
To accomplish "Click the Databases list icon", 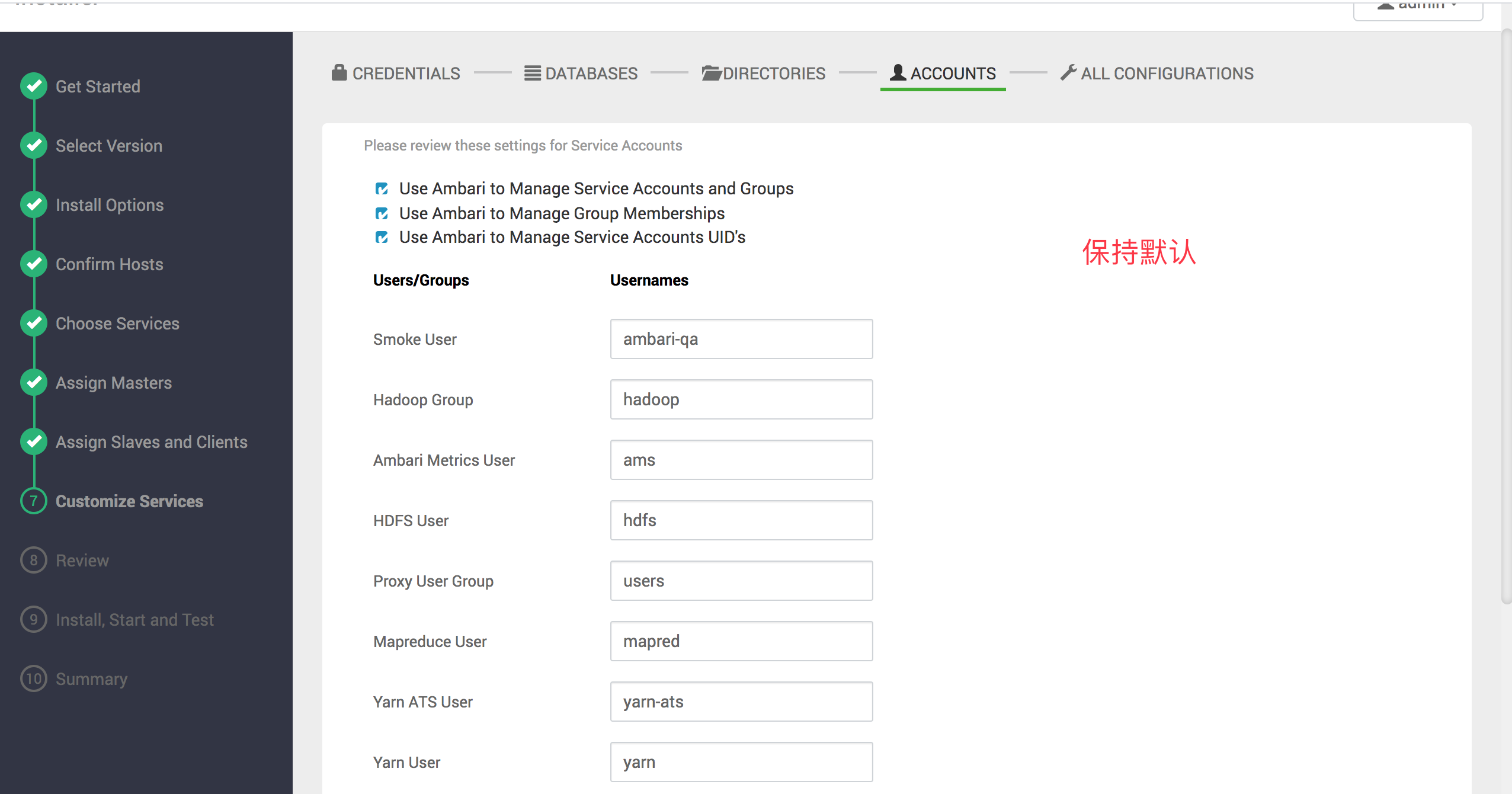I will point(532,73).
